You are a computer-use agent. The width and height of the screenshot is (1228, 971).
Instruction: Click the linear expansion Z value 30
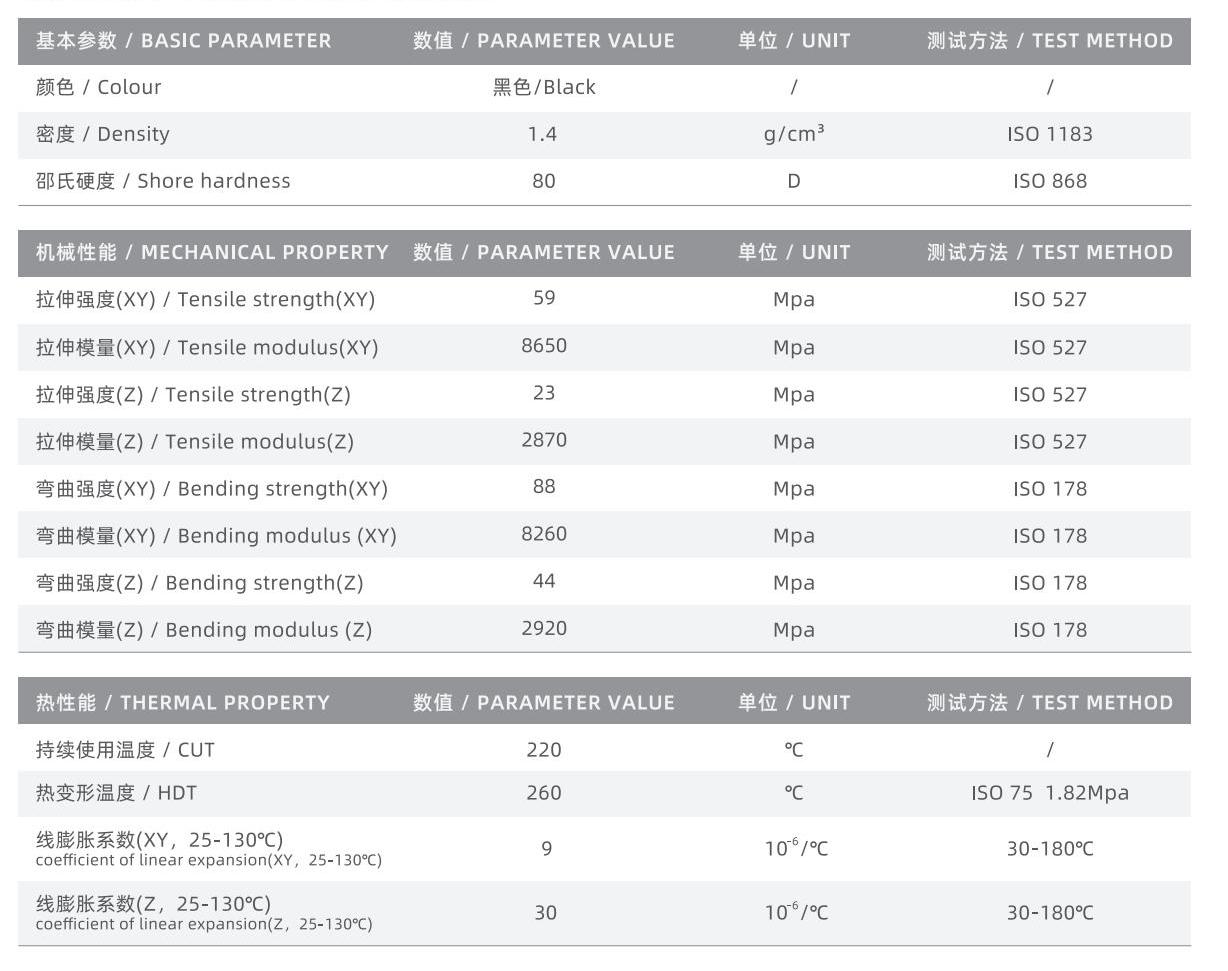pos(545,913)
